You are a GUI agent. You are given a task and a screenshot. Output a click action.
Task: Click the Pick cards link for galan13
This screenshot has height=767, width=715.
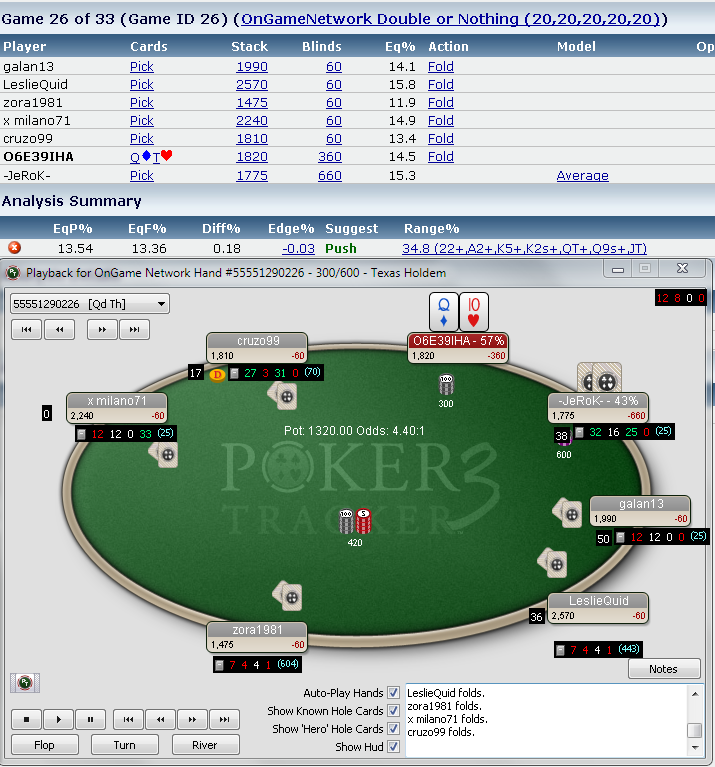pos(141,66)
